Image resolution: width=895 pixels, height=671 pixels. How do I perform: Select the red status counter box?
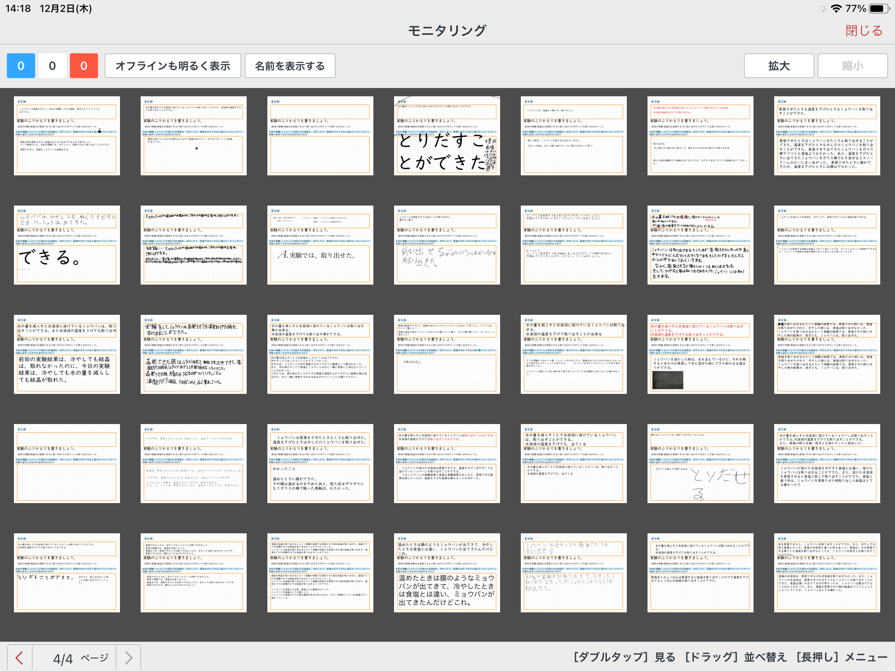tap(84, 66)
